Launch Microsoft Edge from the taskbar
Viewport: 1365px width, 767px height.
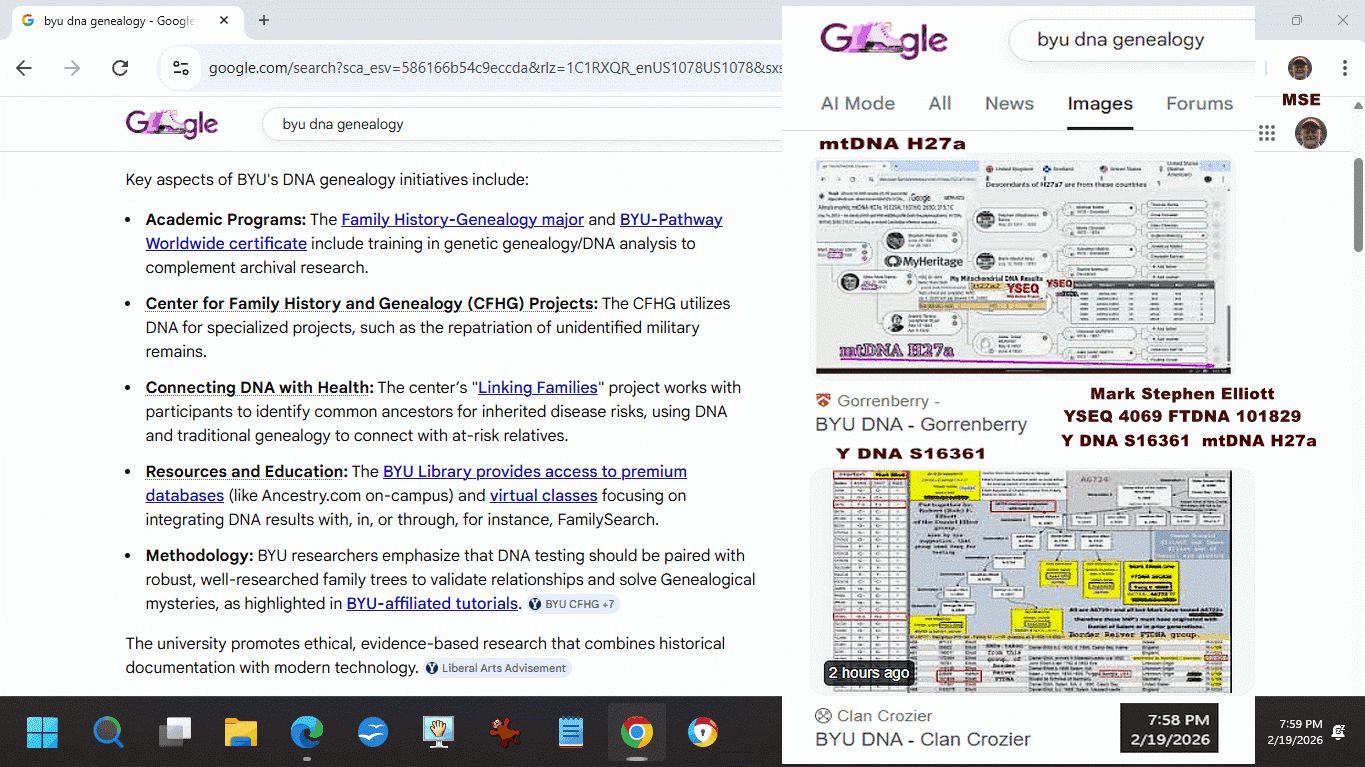(307, 733)
